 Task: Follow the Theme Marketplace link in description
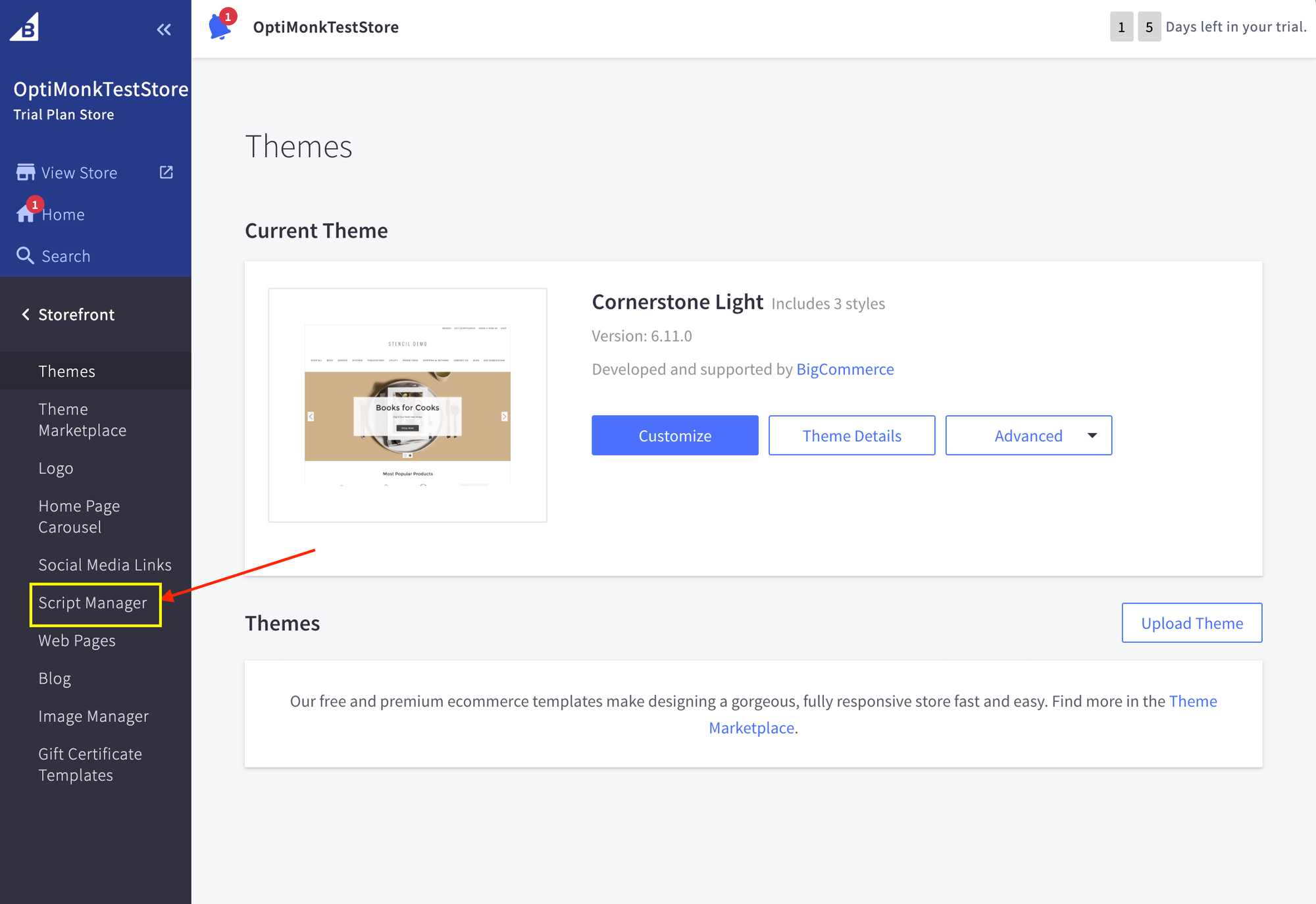coord(963,715)
